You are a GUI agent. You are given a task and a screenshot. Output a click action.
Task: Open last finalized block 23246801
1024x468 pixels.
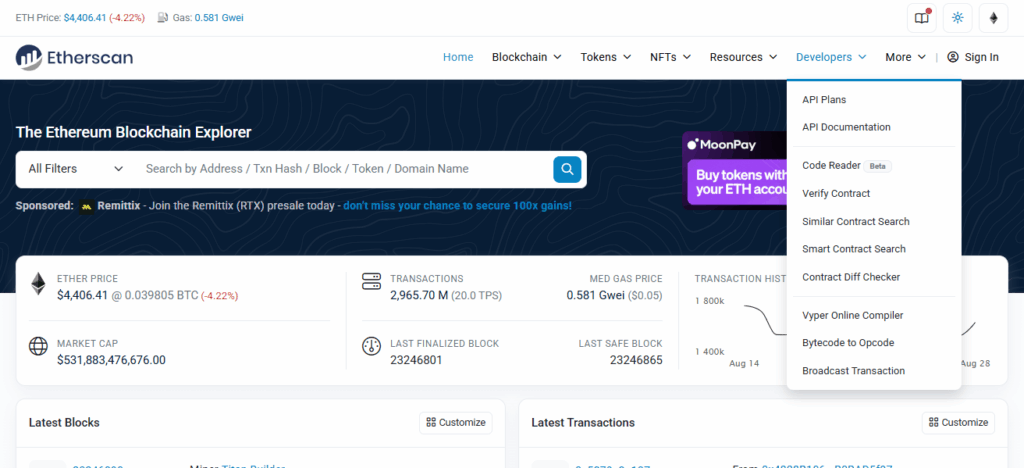pyautogui.click(x=416, y=360)
